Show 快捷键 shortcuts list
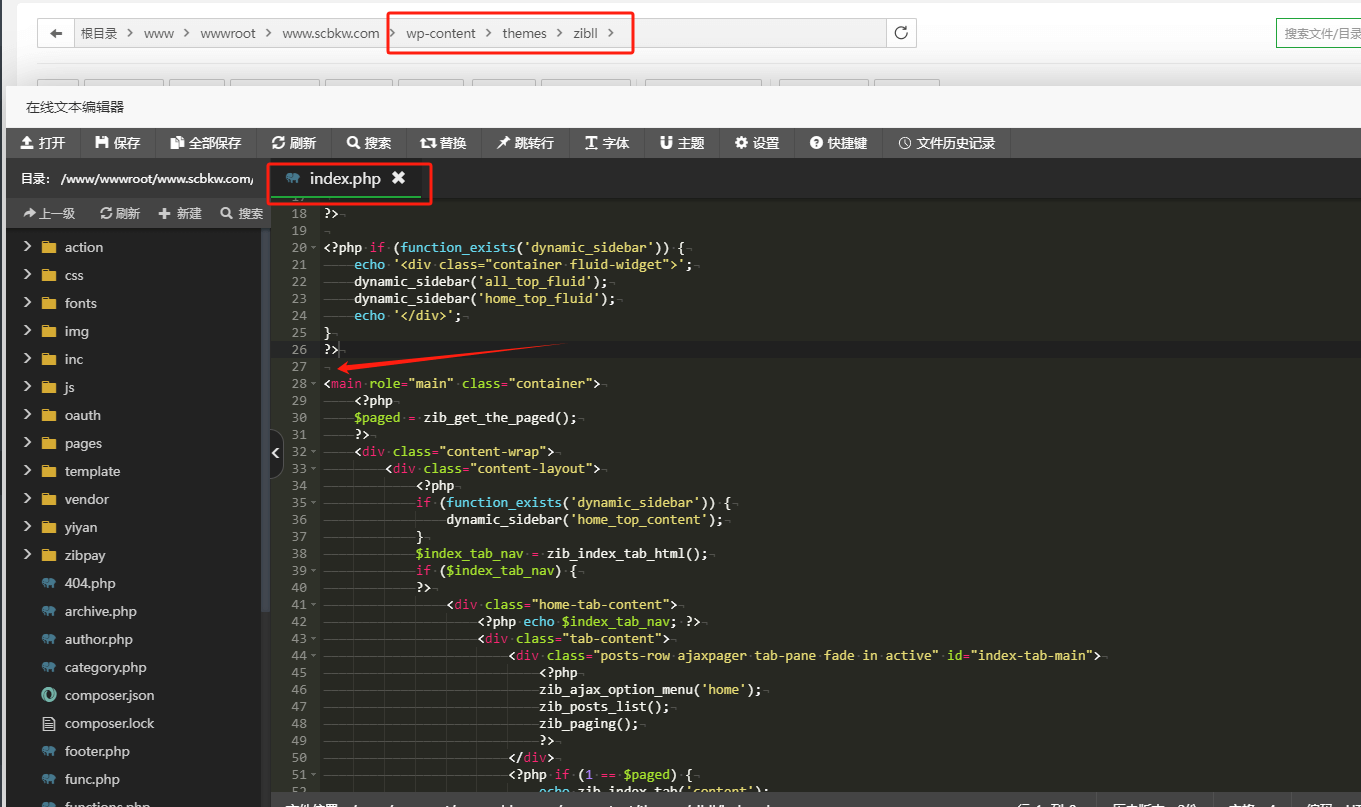The image size is (1361, 807). pyautogui.click(x=838, y=143)
